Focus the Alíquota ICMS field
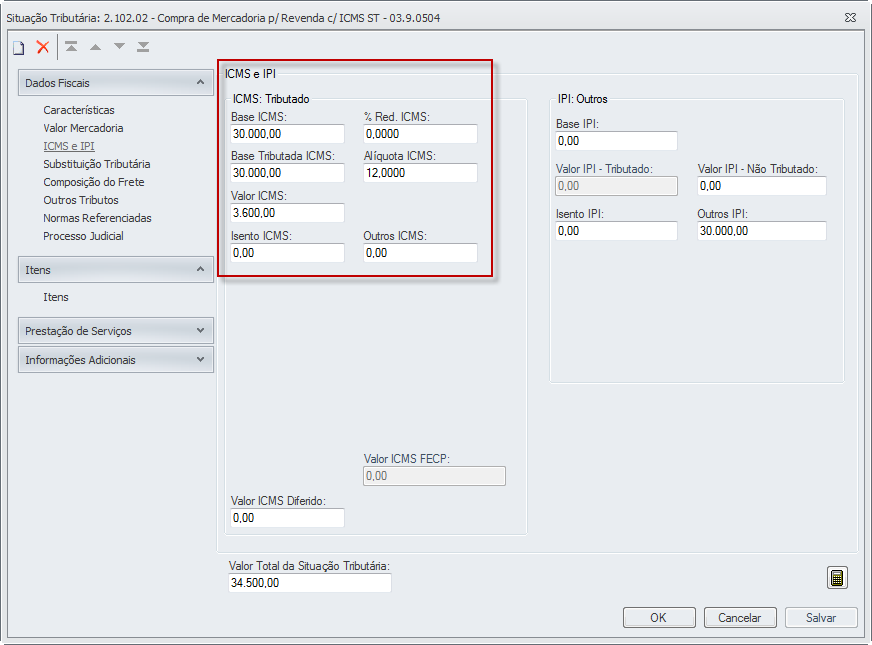 (x=420, y=173)
